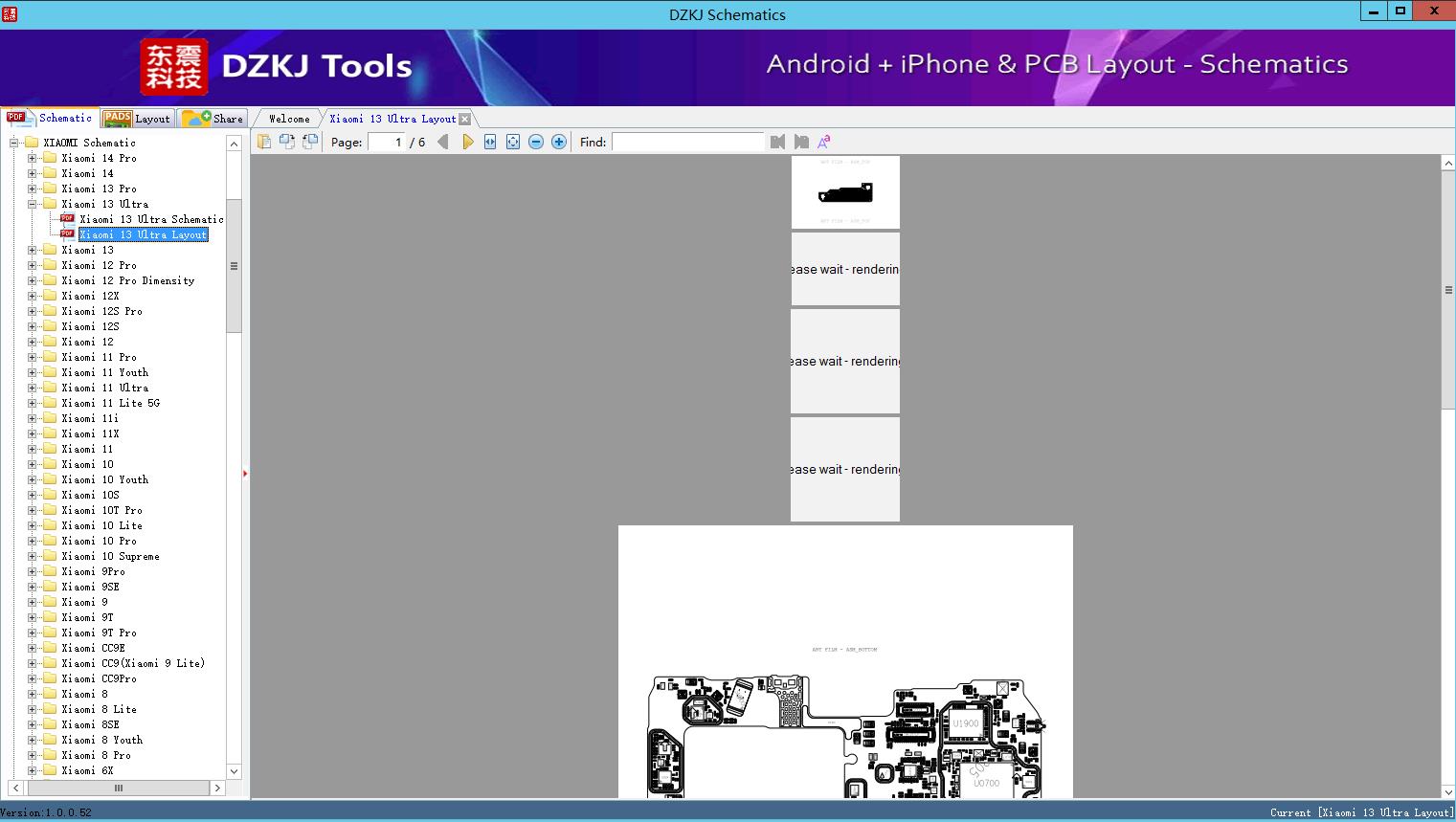Screen dimensions: 1456x822
Task: Click the Xiaomi 12 folder icon
Action: [x=50, y=342]
